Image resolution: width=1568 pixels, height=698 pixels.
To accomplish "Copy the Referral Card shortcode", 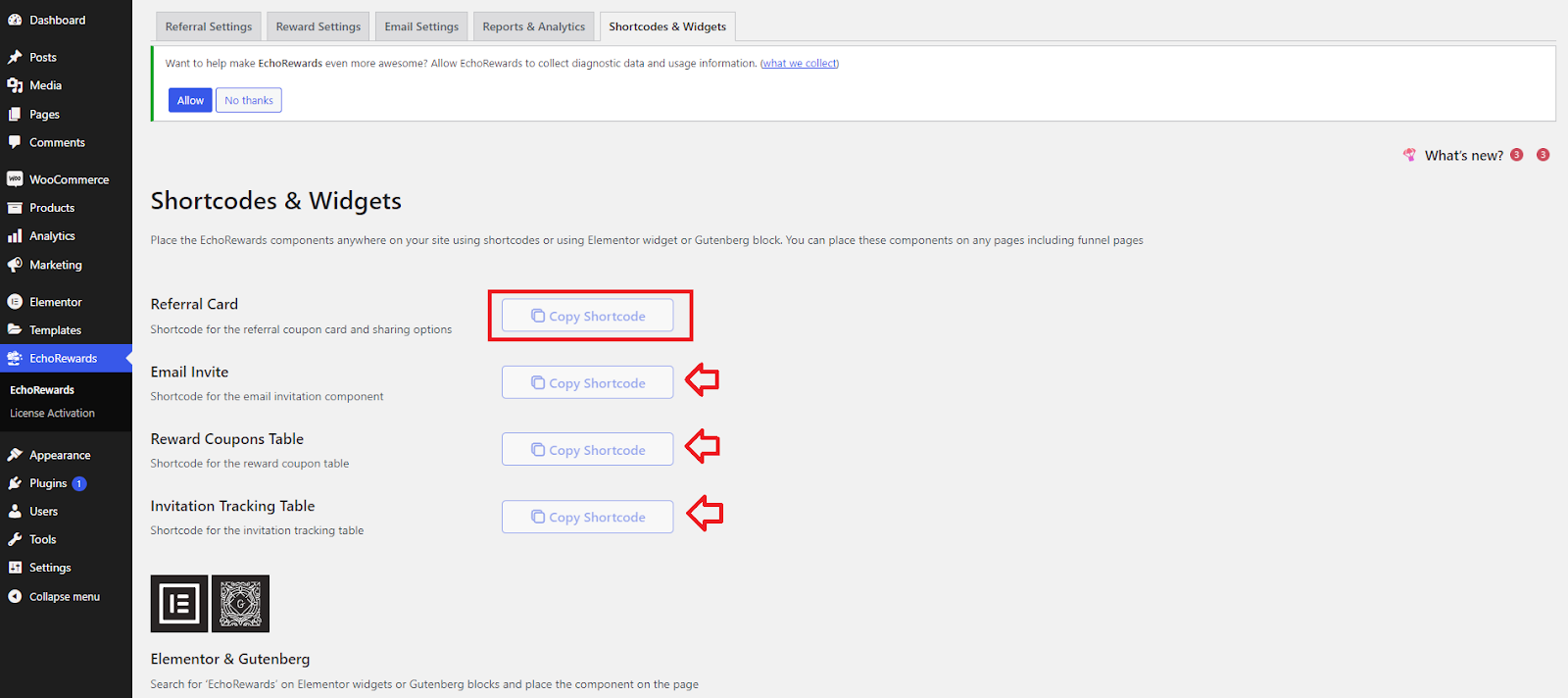I will coord(587,316).
